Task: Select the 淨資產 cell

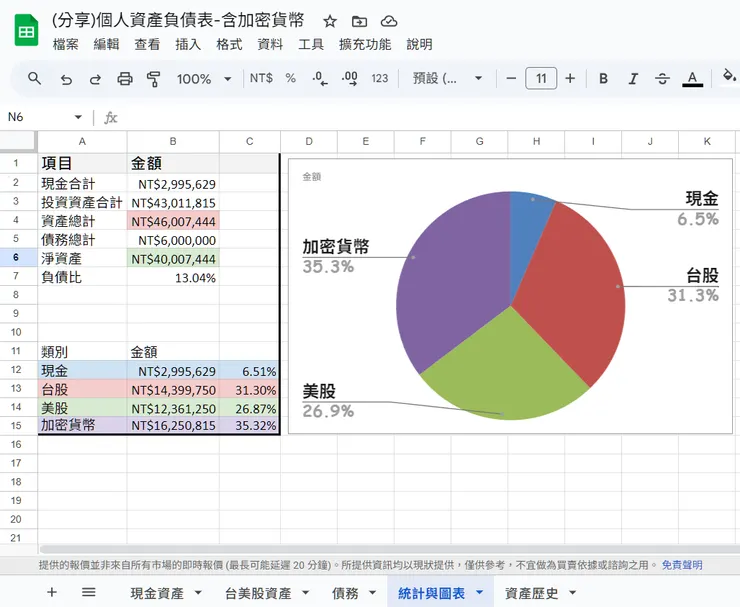Action: (x=82, y=259)
